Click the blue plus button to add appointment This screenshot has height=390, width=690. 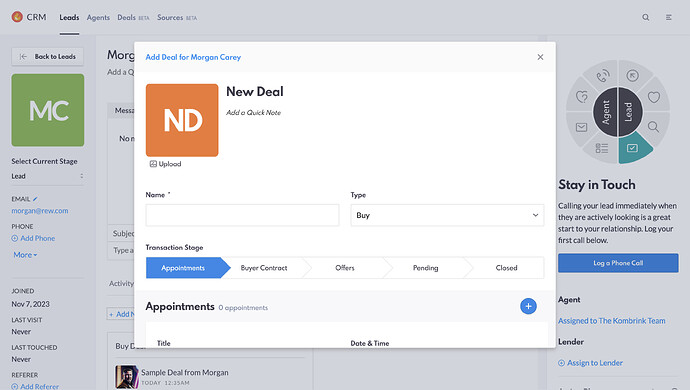528,306
